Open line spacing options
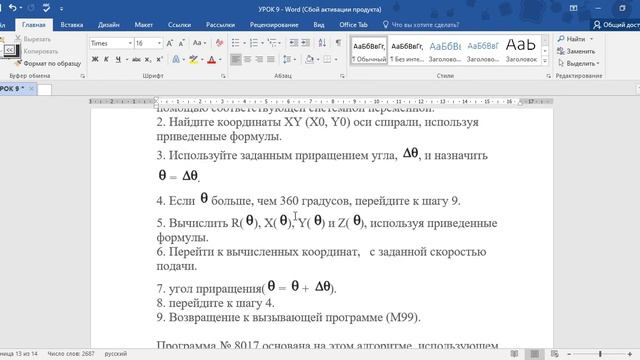 click(287, 60)
